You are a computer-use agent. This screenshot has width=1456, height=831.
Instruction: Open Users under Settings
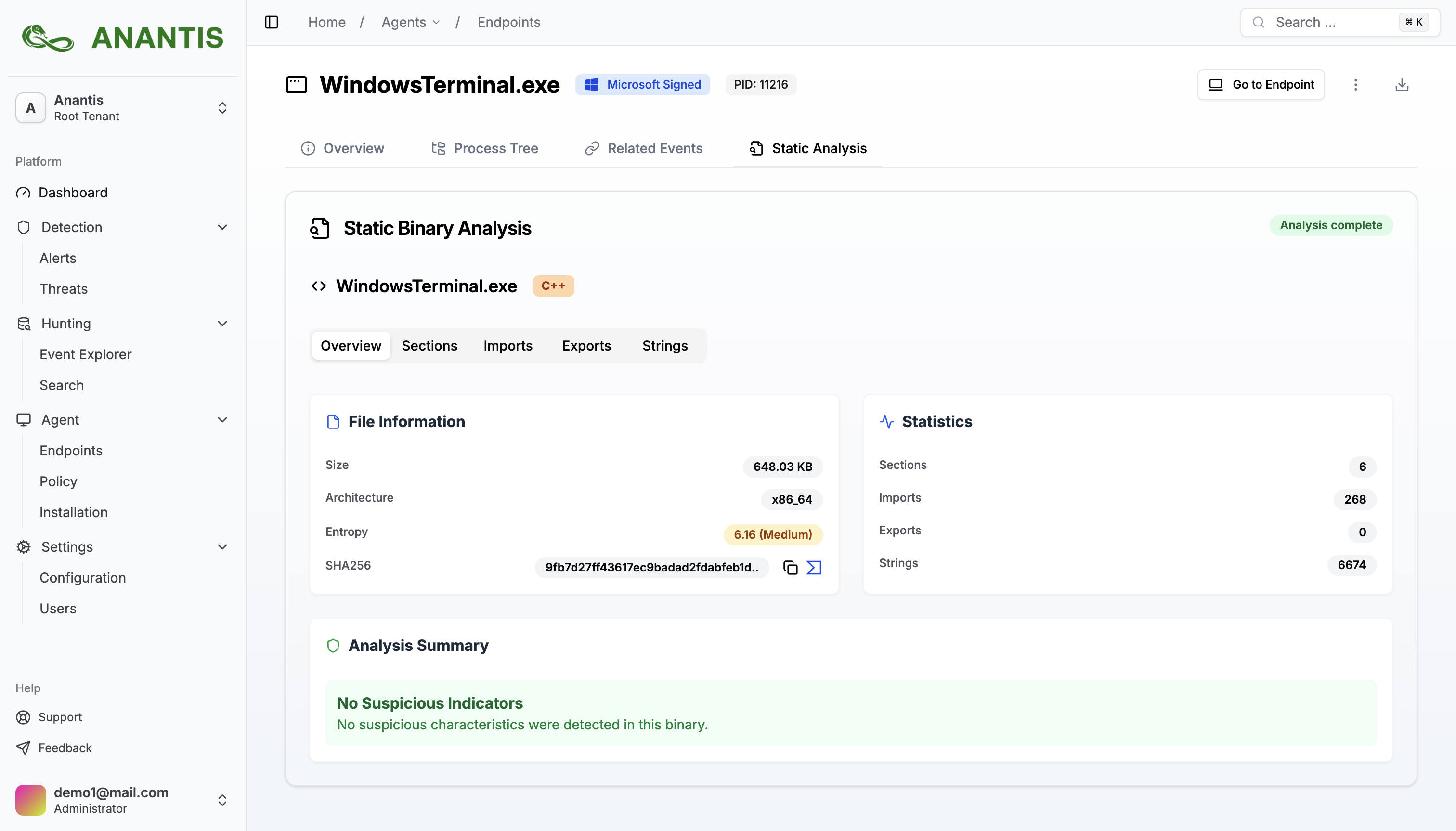[58, 609]
